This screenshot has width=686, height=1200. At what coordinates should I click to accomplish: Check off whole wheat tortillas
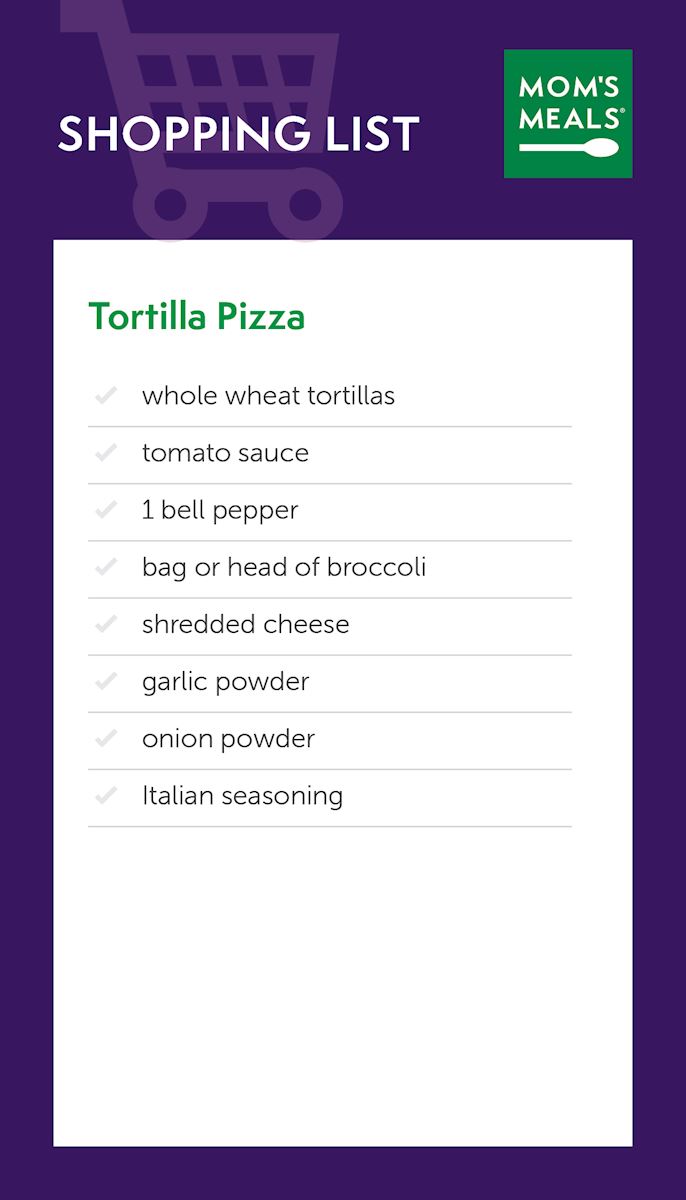coord(105,396)
